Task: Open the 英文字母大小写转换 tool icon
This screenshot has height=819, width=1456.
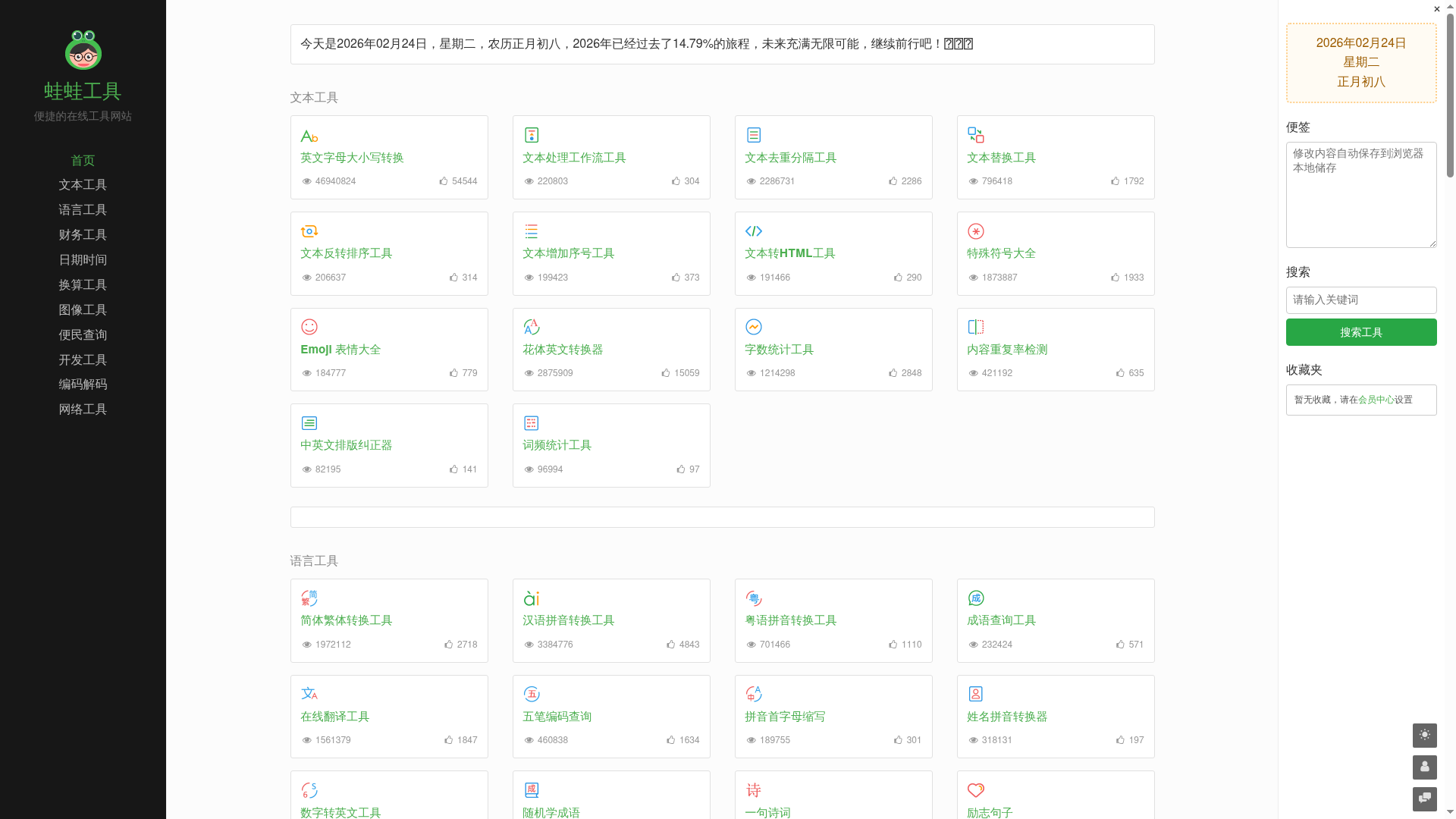Action: pyautogui.click(x=309, y=136)
